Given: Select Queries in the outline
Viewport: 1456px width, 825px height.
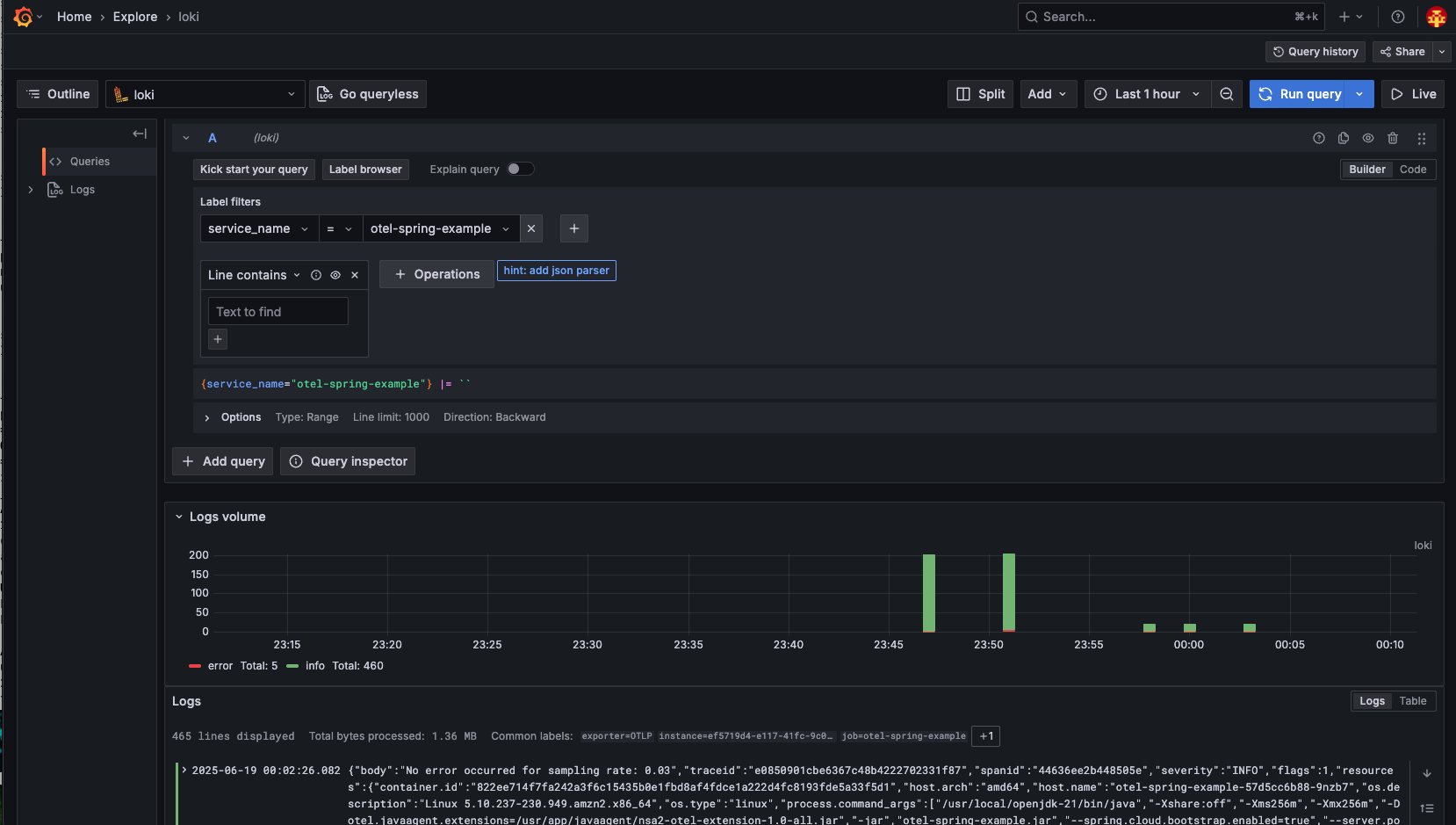Looking at the screenshot, I should pyautogui.click(x=90, y=162).
